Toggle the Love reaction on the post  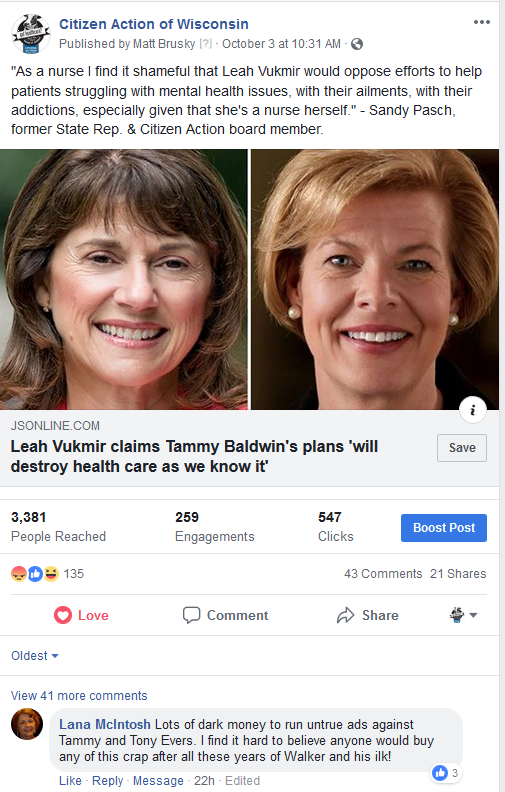coord(81,615)
